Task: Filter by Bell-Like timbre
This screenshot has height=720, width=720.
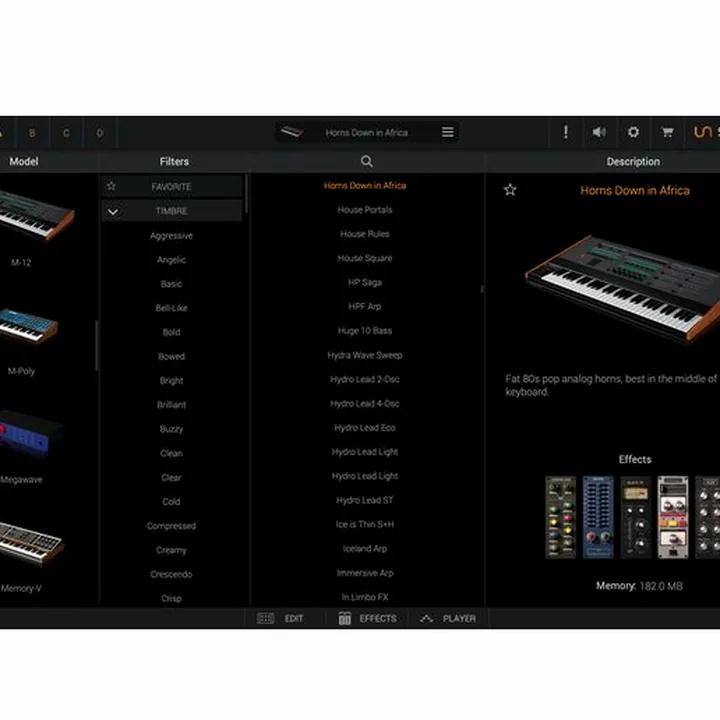Action: click(x=171, y=308)
